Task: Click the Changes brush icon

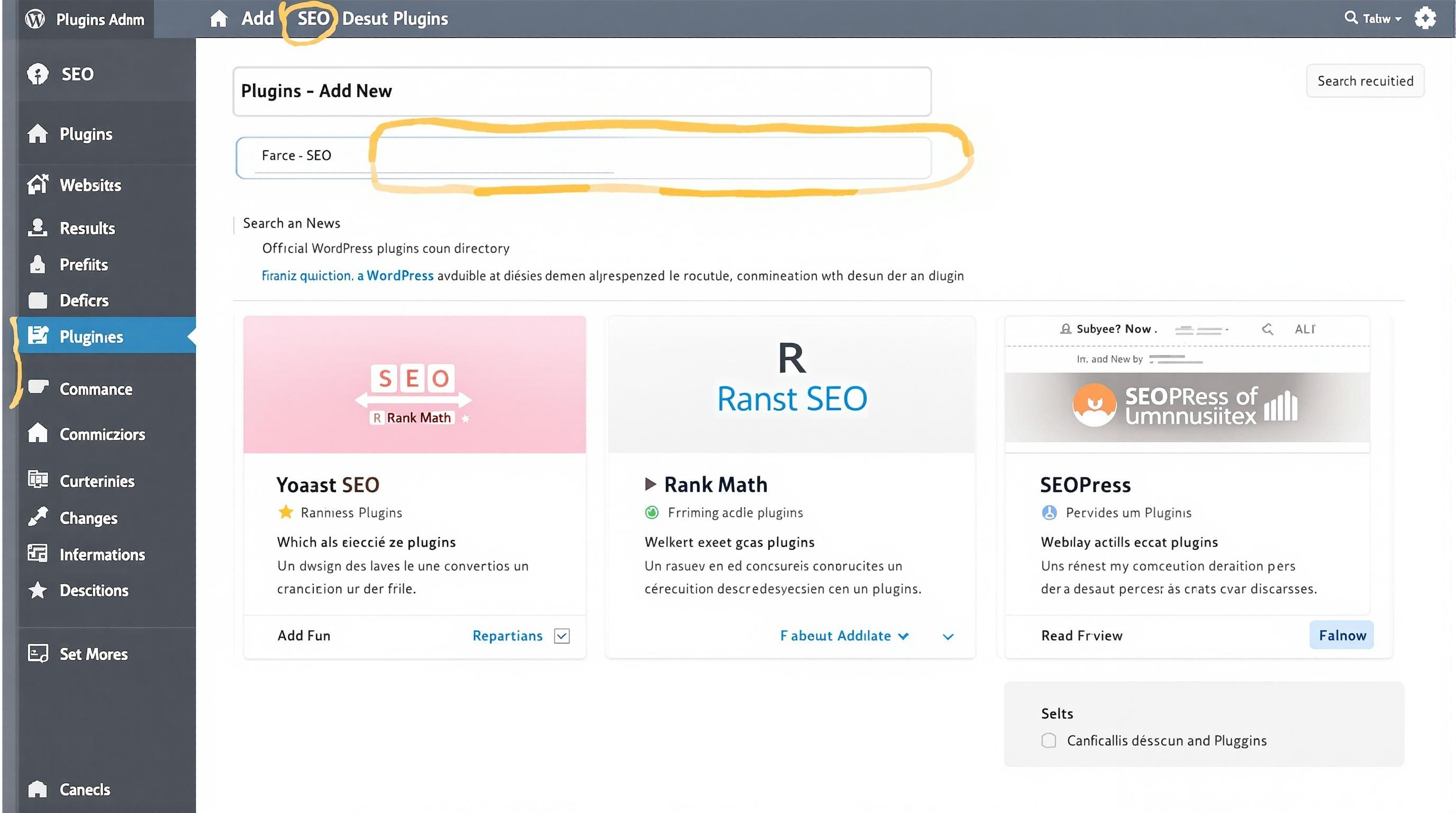Action: coord(38,516)
